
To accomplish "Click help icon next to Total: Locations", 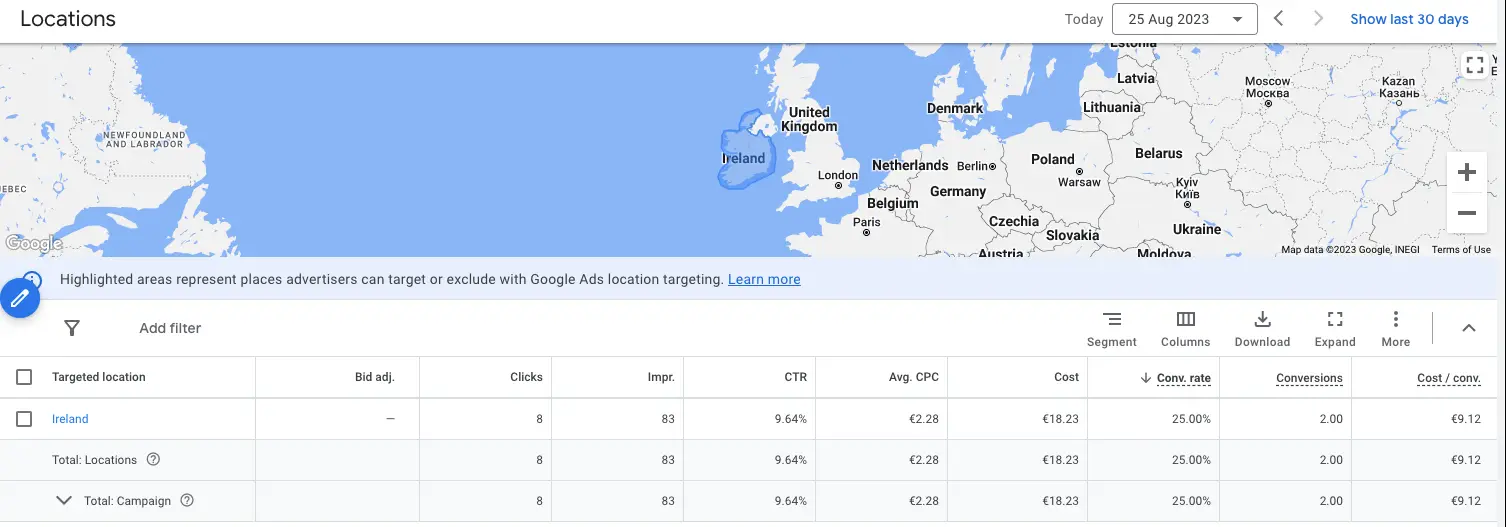I will click(153, 460).
